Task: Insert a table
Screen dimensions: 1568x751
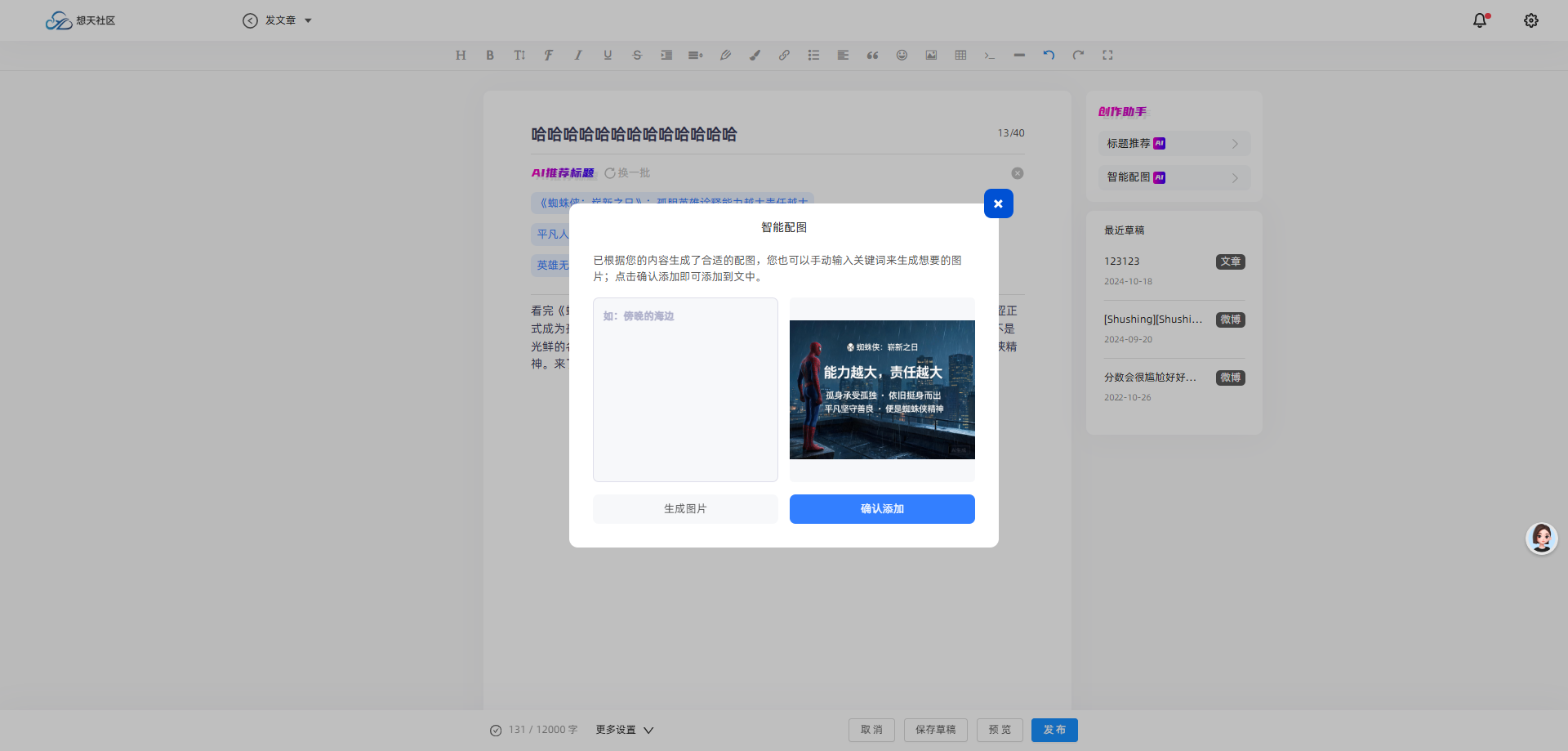Action: coord(960,55)
